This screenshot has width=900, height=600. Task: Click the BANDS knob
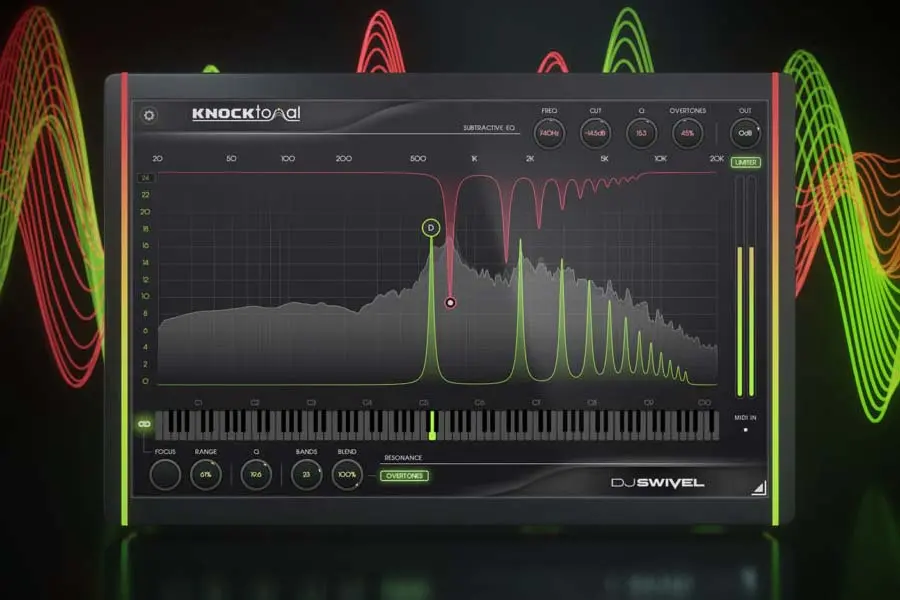[307, 475]
